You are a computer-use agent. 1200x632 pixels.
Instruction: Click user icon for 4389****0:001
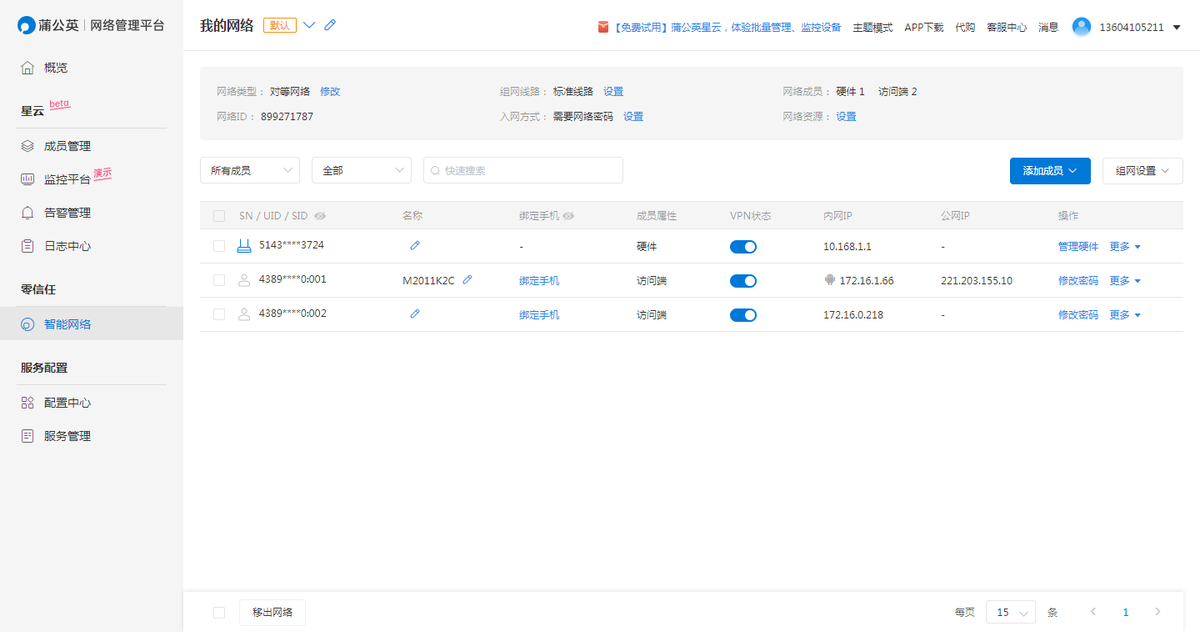244,280
